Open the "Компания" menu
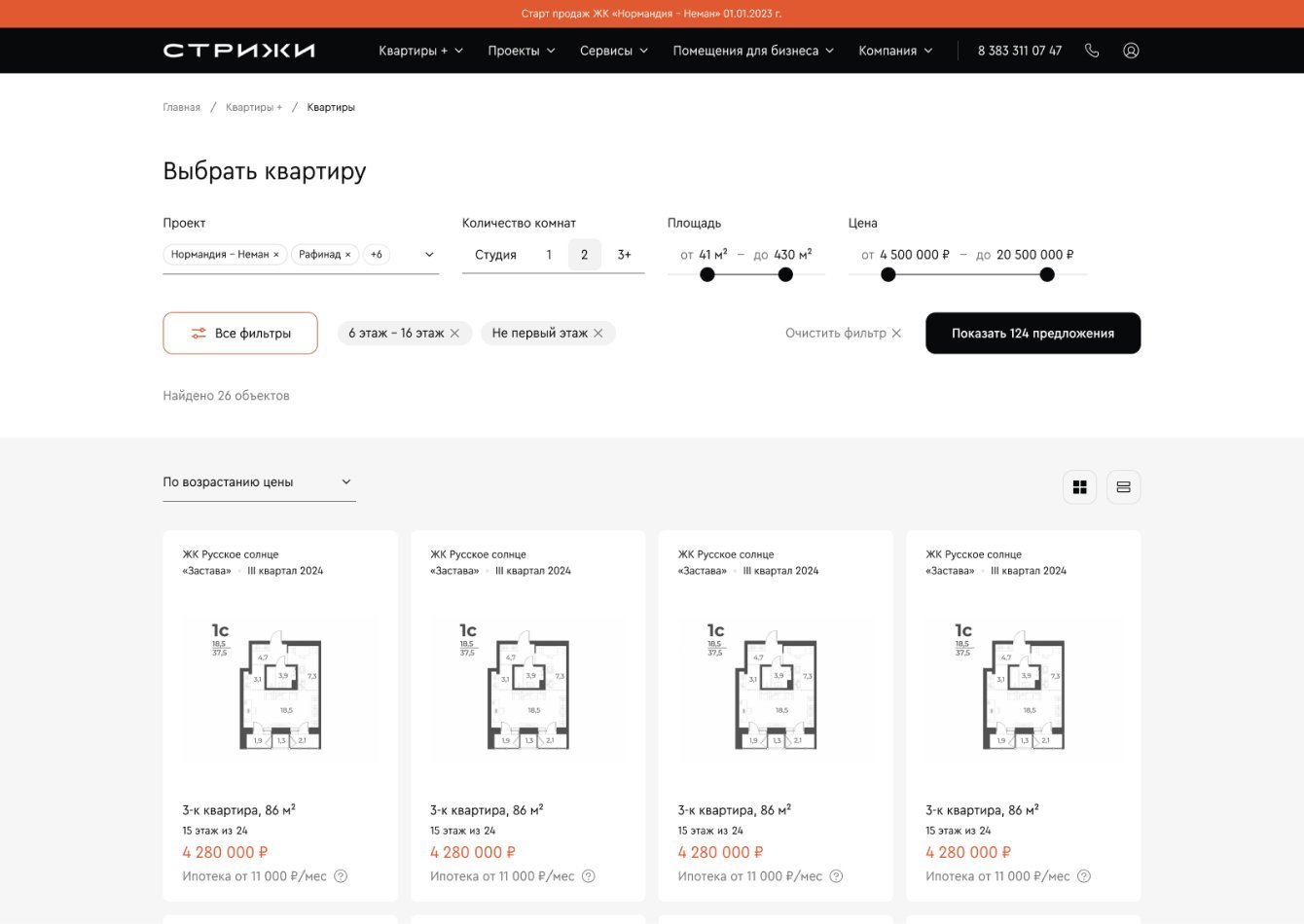Viewport: 1304px width, 924px height. click(x=894, y=51)
